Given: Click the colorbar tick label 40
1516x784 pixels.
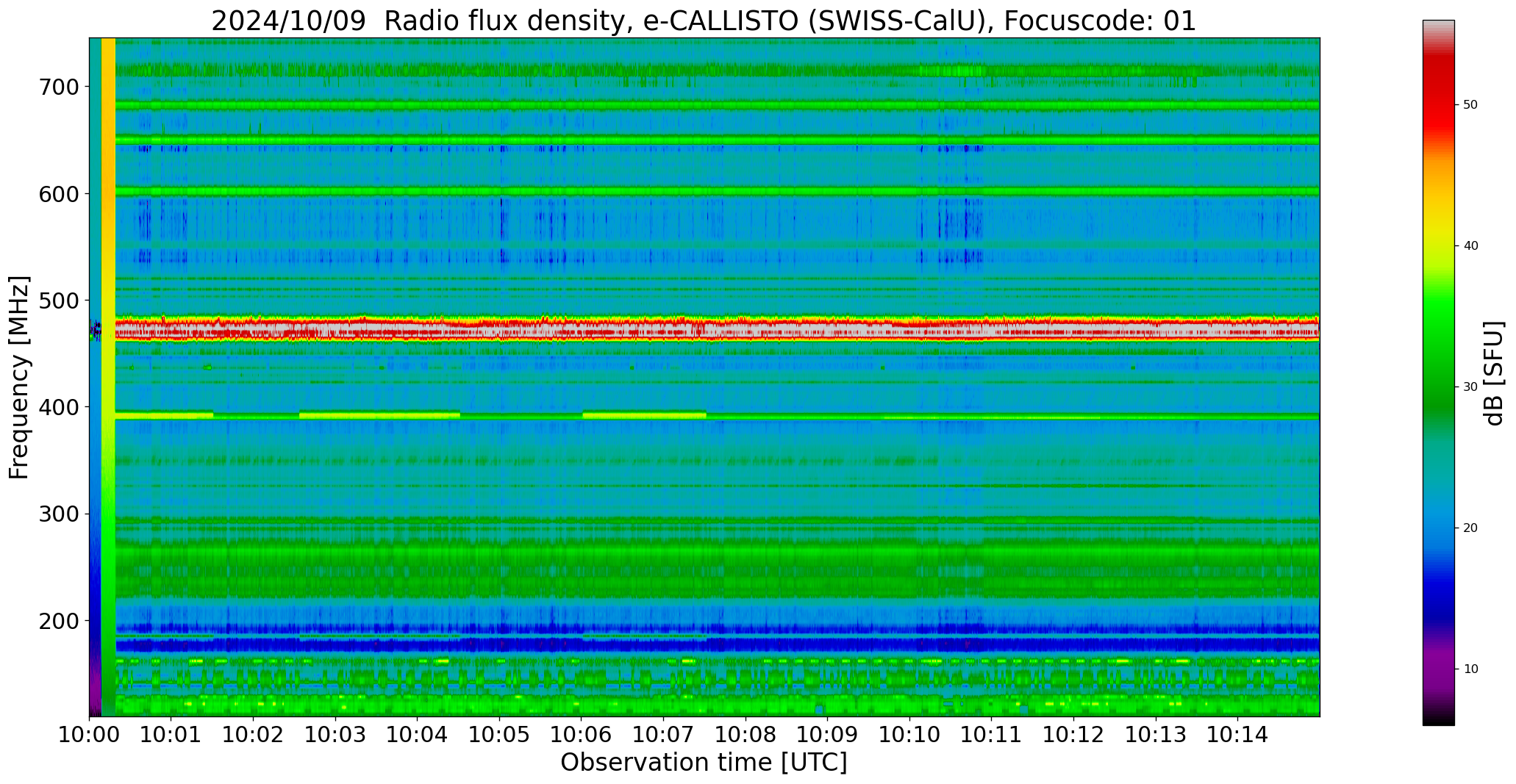Looking at the screenshot, I should (1470, 246).
